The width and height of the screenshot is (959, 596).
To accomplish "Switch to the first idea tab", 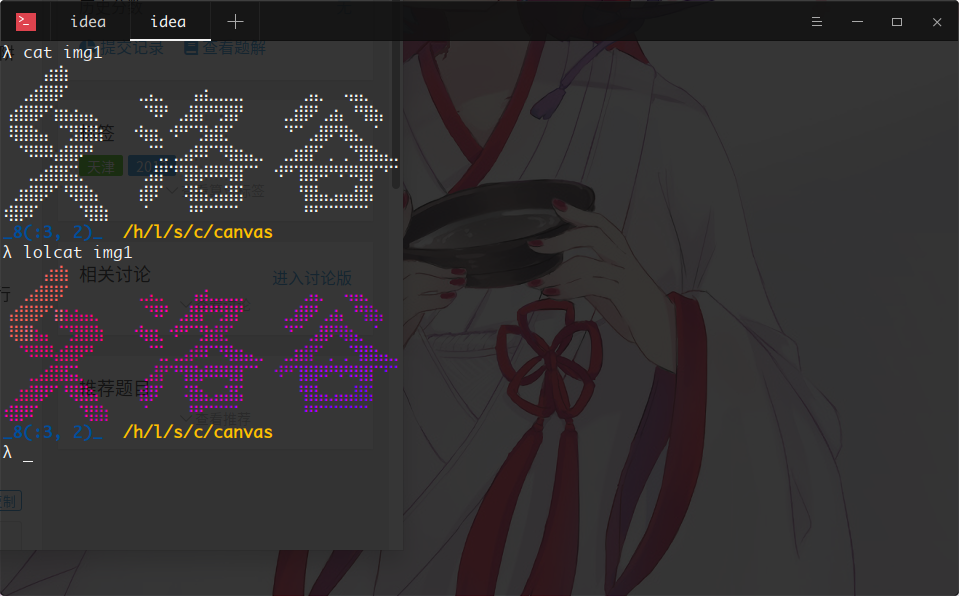I will (x=87, y=21).
